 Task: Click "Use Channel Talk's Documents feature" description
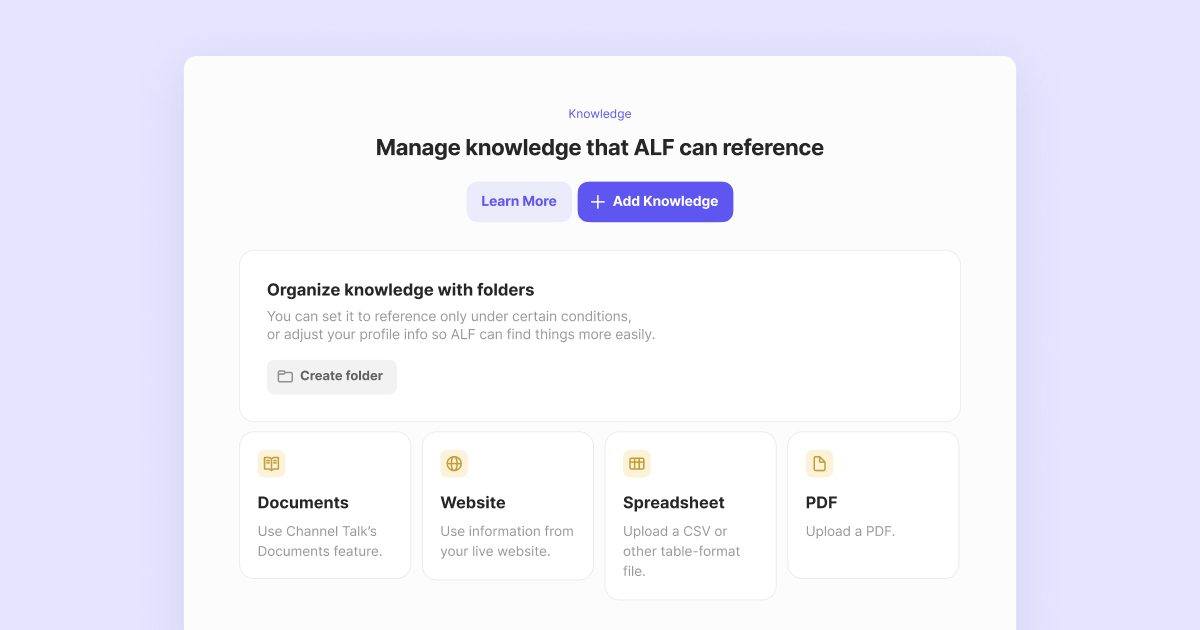click(x=320, y=541)
